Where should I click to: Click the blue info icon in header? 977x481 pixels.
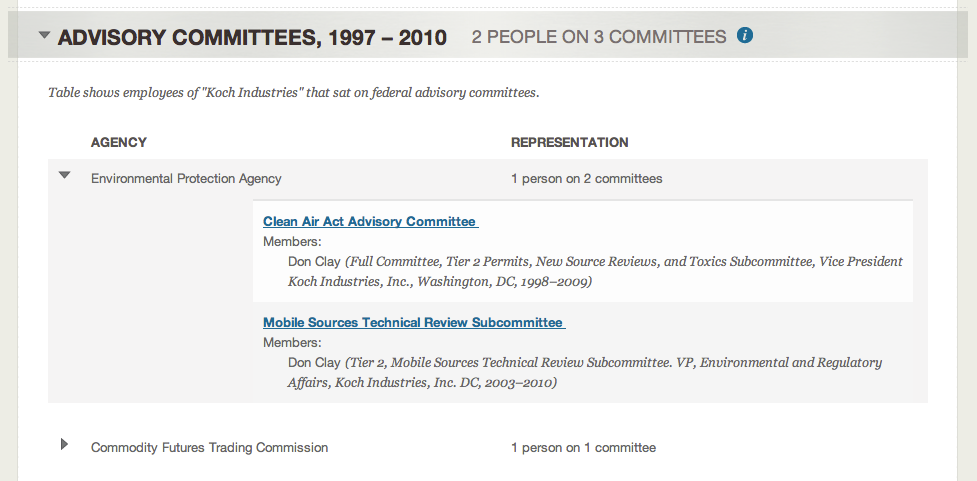[744, 36]
